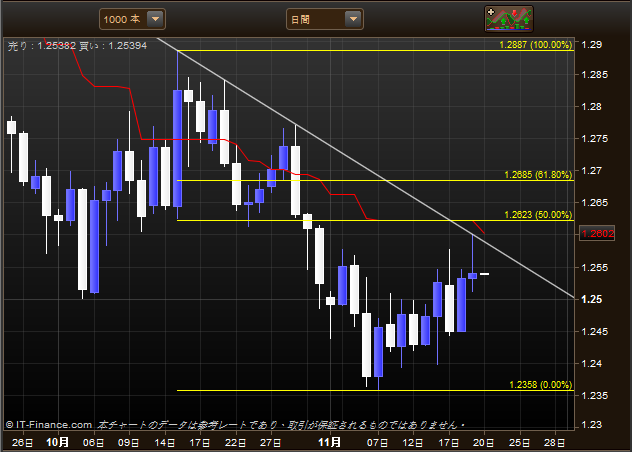Click the 1.235 price axis label
Screen dimensions: 632x452
click(x=594, y=395)
